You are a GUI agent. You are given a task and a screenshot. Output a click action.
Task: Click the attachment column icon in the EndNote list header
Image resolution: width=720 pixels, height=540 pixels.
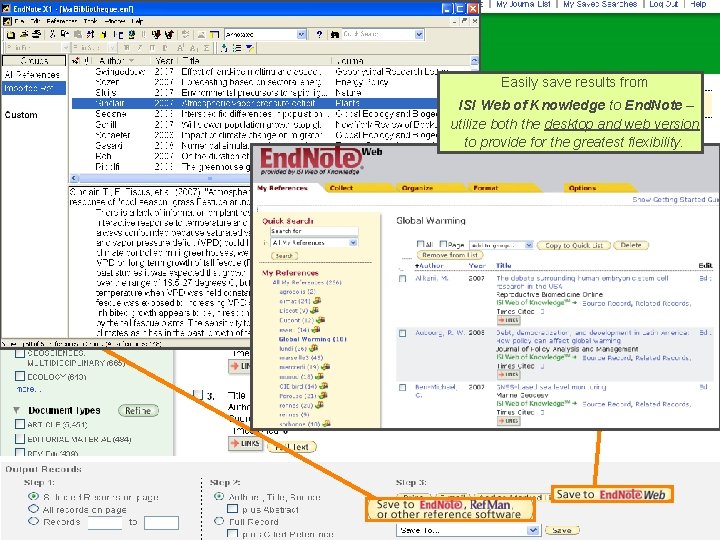point(86,61)
